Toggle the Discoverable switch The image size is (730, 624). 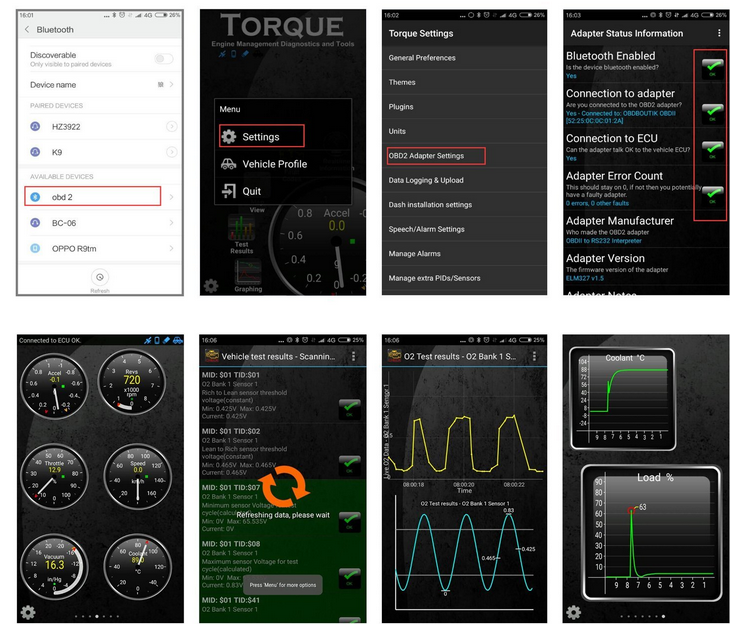(164, 59)
